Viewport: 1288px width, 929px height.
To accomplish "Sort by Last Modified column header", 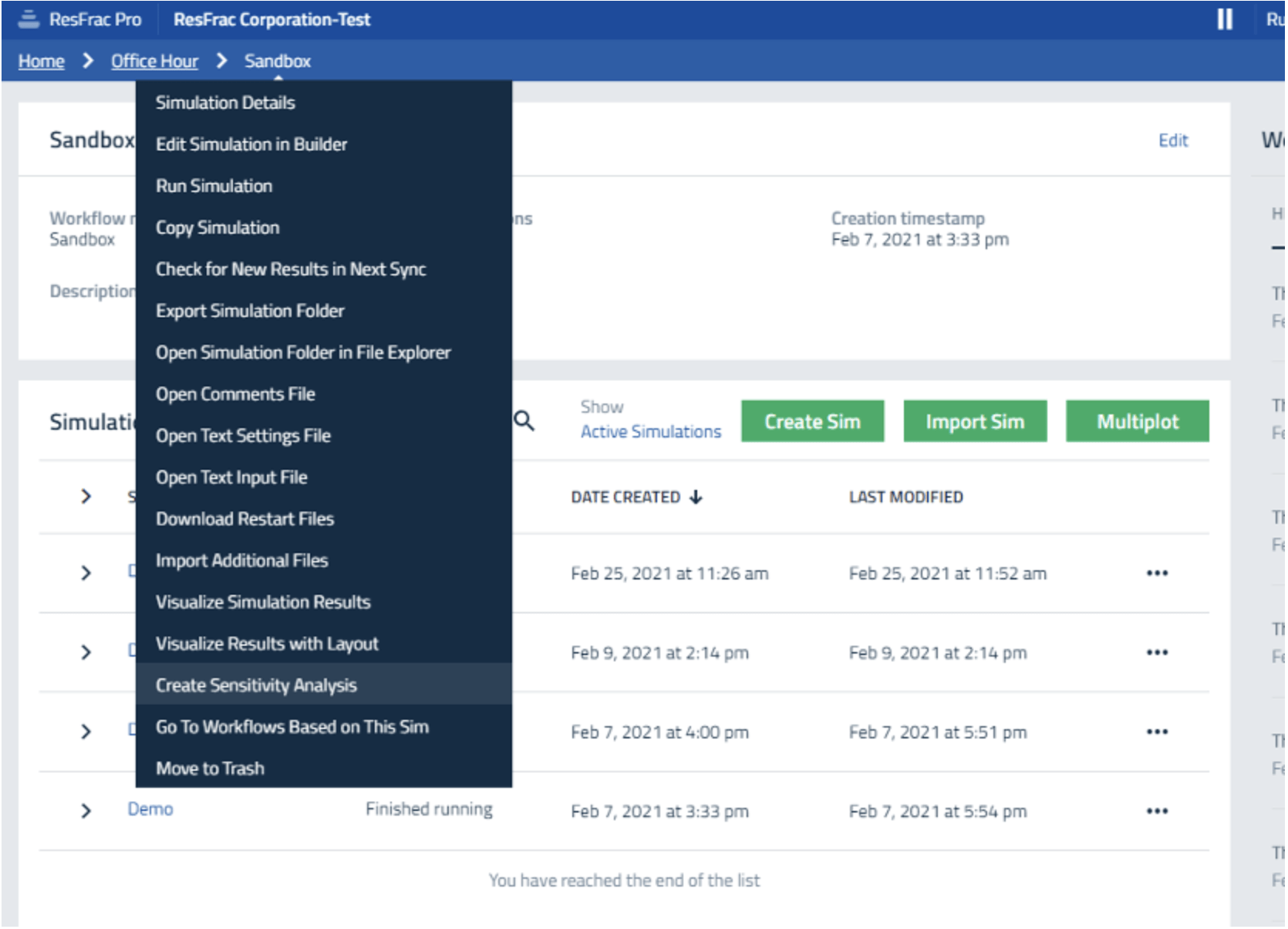I will [906, 497].
